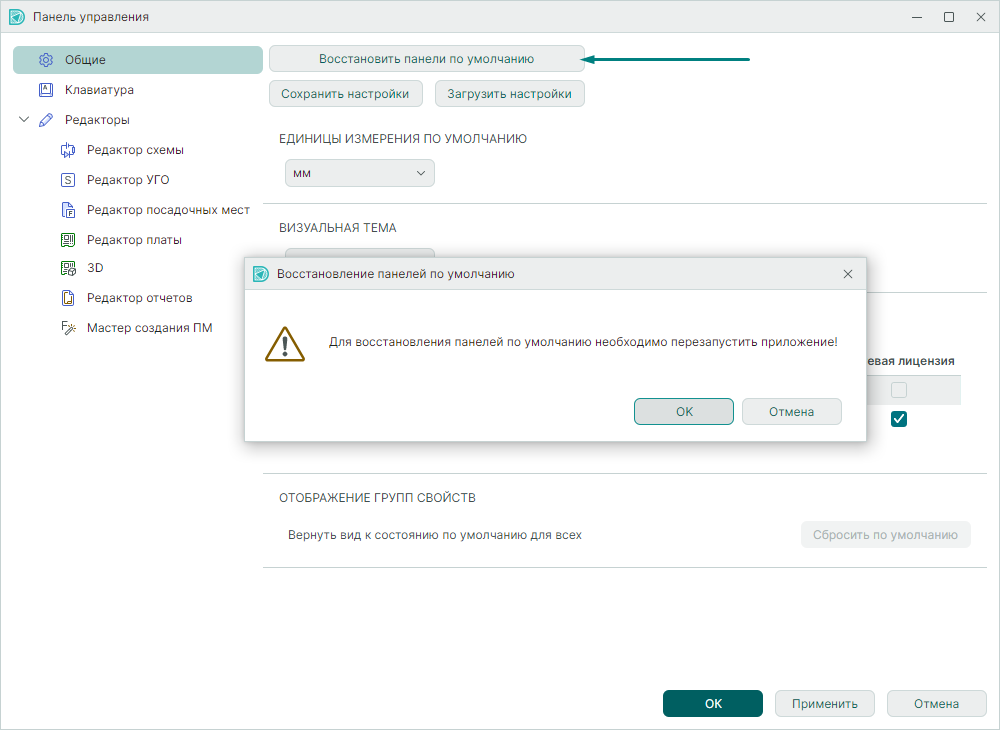
Task: Click the Редактор УГО icon
Action: click(68, 180)
